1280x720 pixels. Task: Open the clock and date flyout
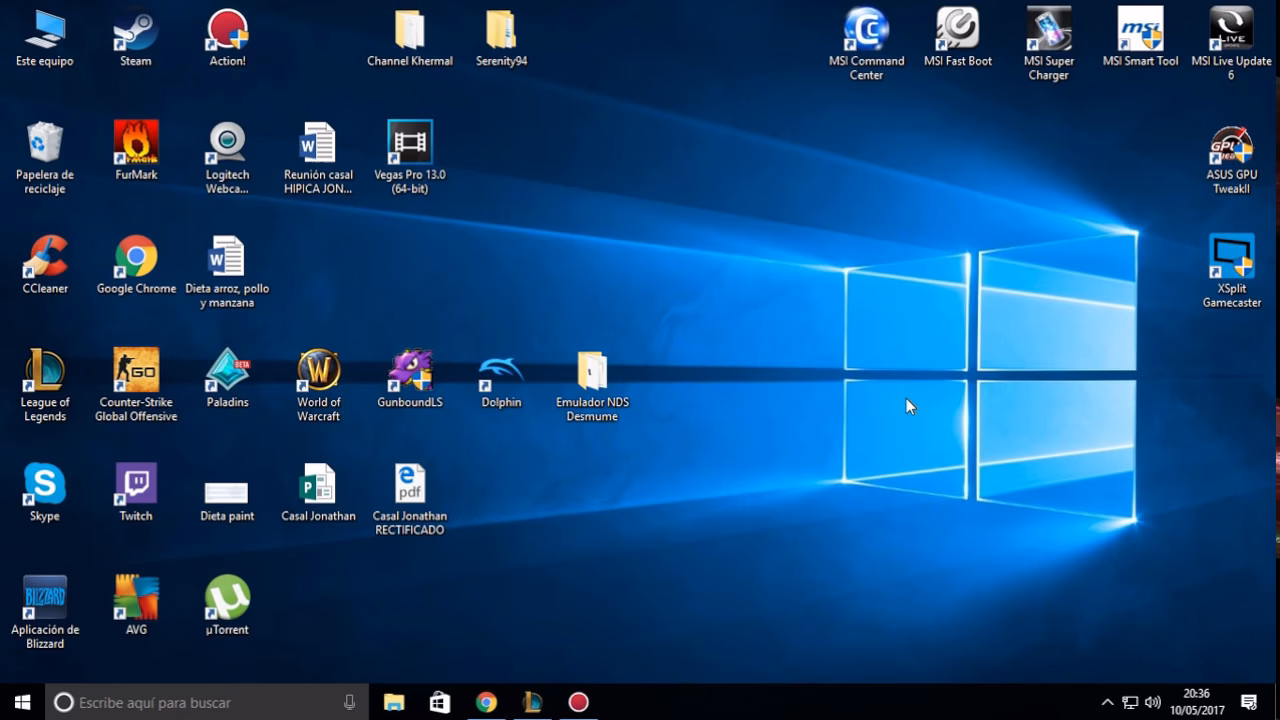(x=1197, y=702)
